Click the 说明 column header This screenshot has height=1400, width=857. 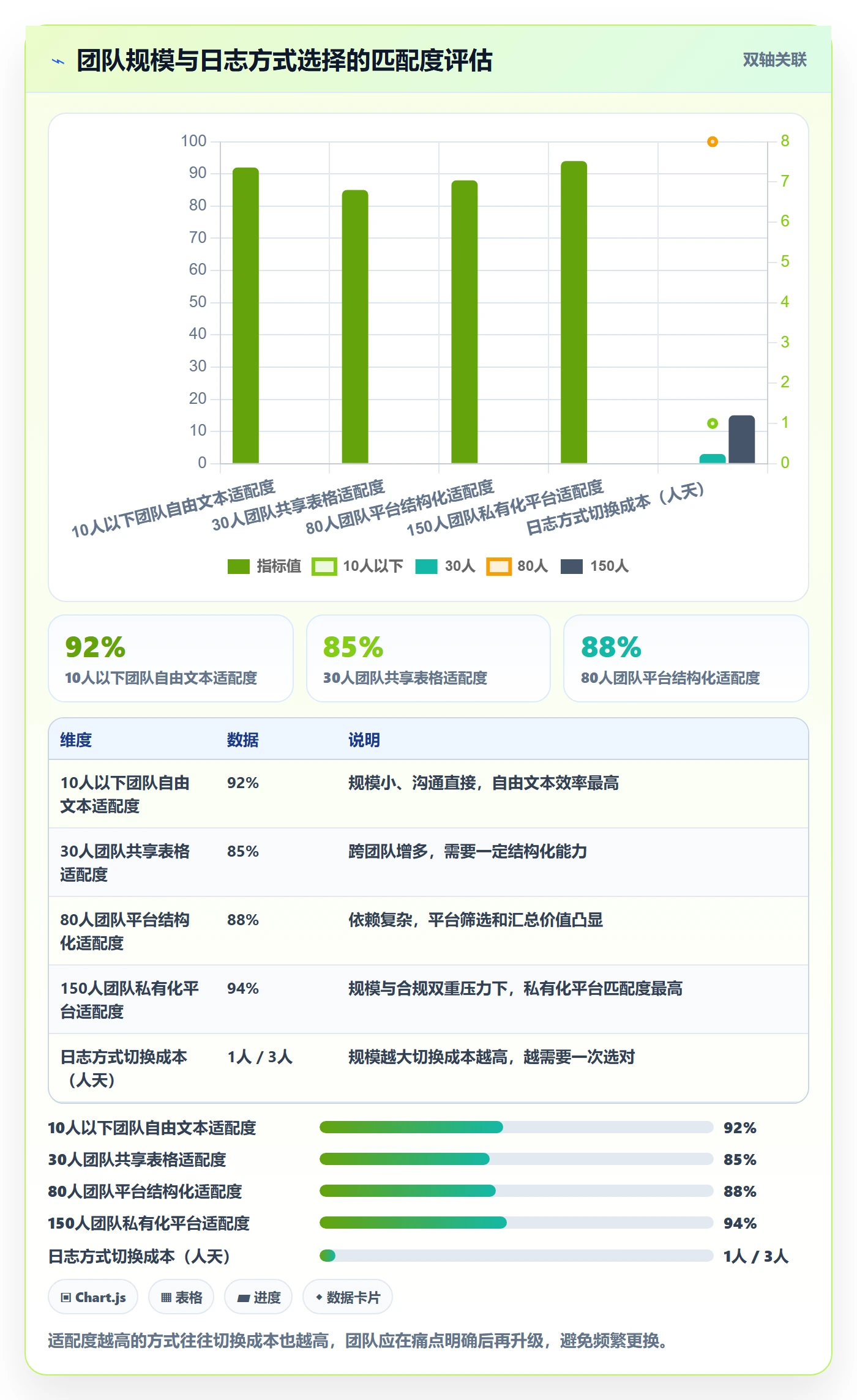click(364, 740)
